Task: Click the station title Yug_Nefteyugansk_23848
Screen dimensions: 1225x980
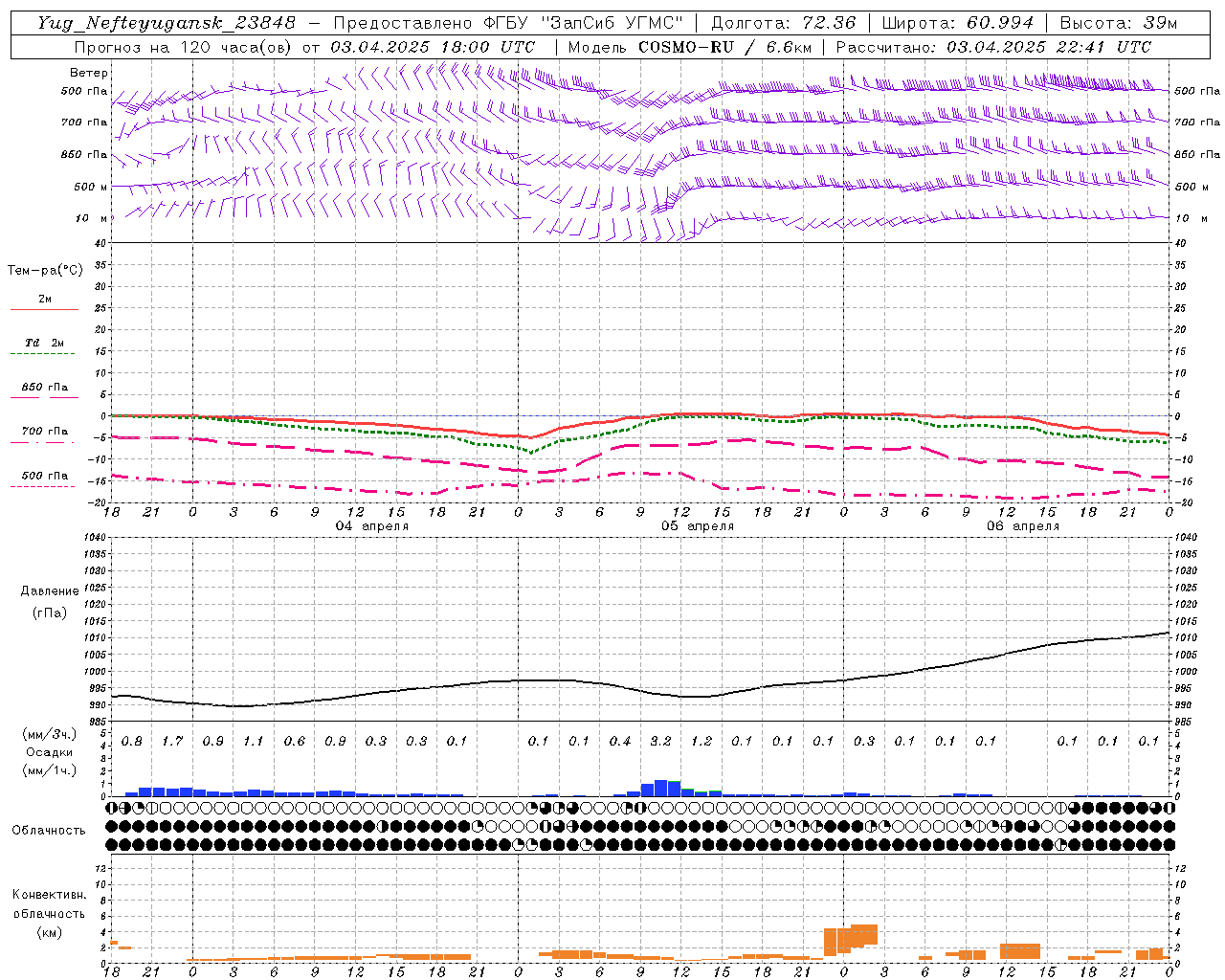Action: [x=167, y=23]
